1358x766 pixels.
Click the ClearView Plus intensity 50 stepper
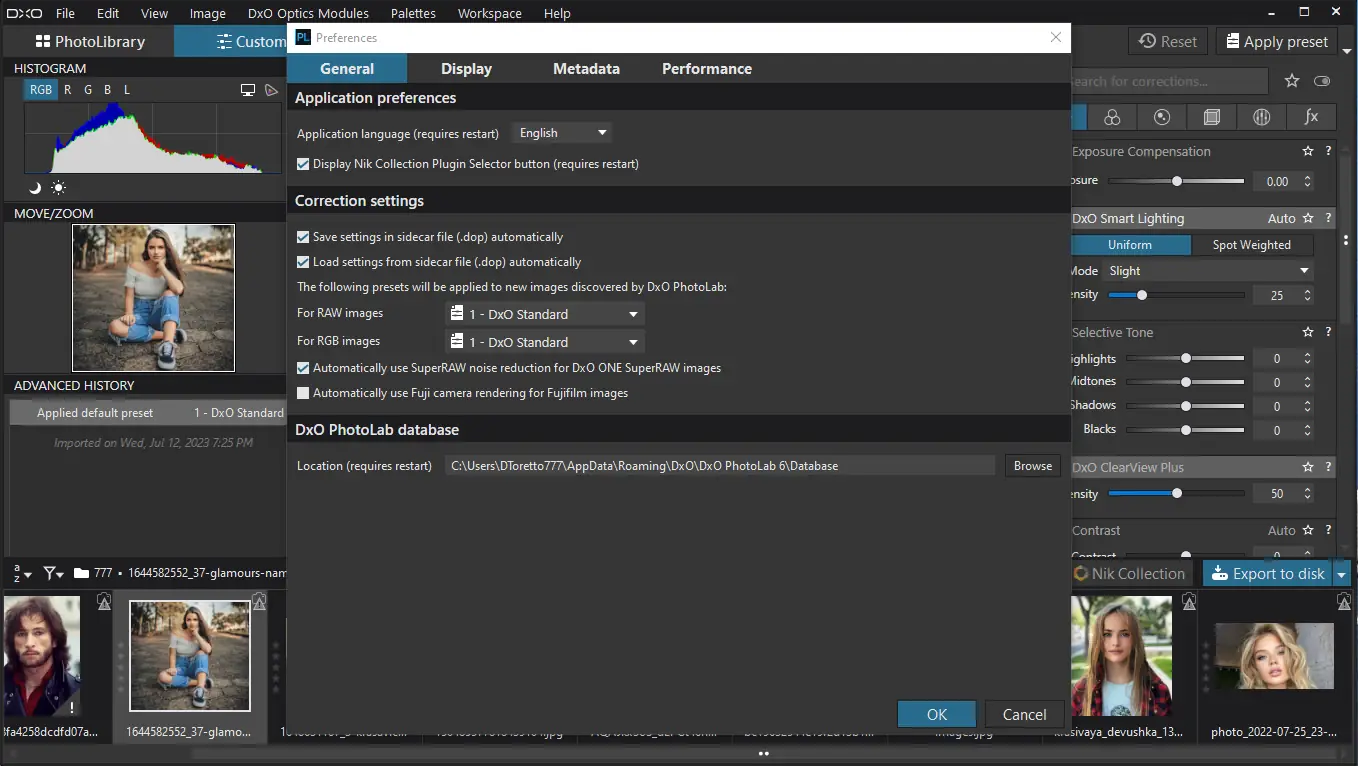tap(1307, 494)
